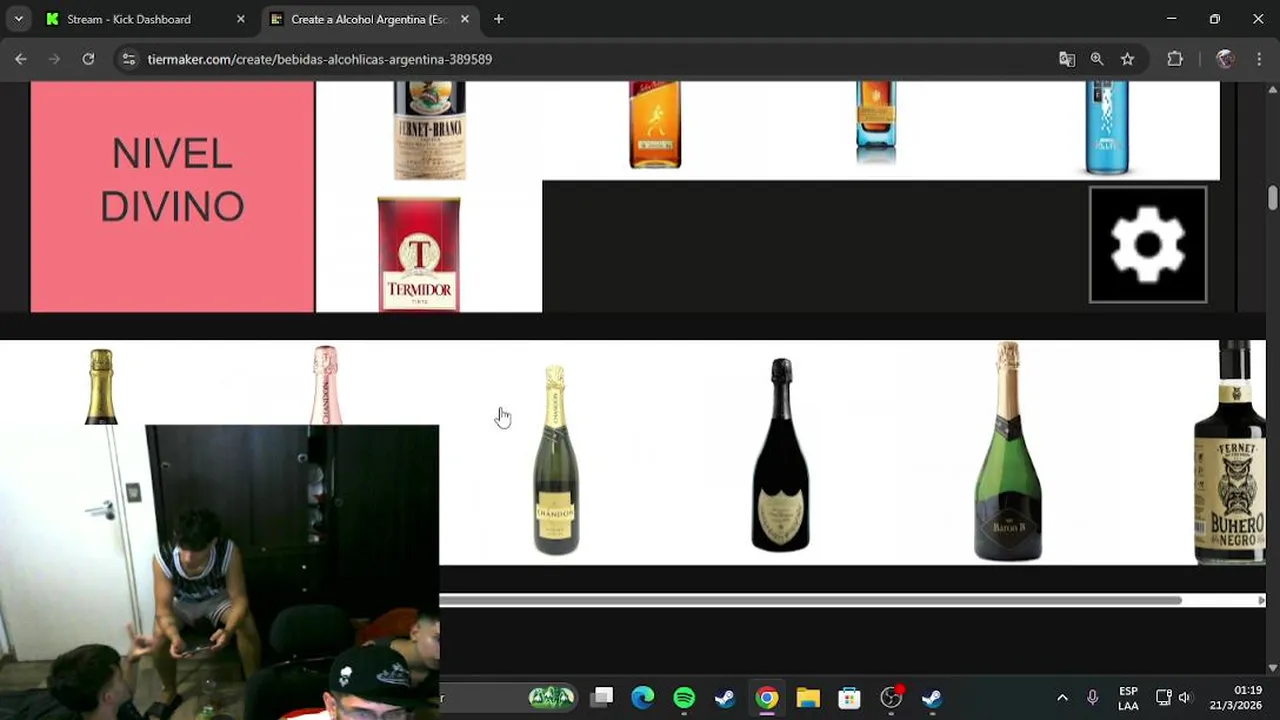The width and height of the screenshot is (1280, 720).
Task: Launch Microsoft Edge from the taskbar
Action: 643,697
